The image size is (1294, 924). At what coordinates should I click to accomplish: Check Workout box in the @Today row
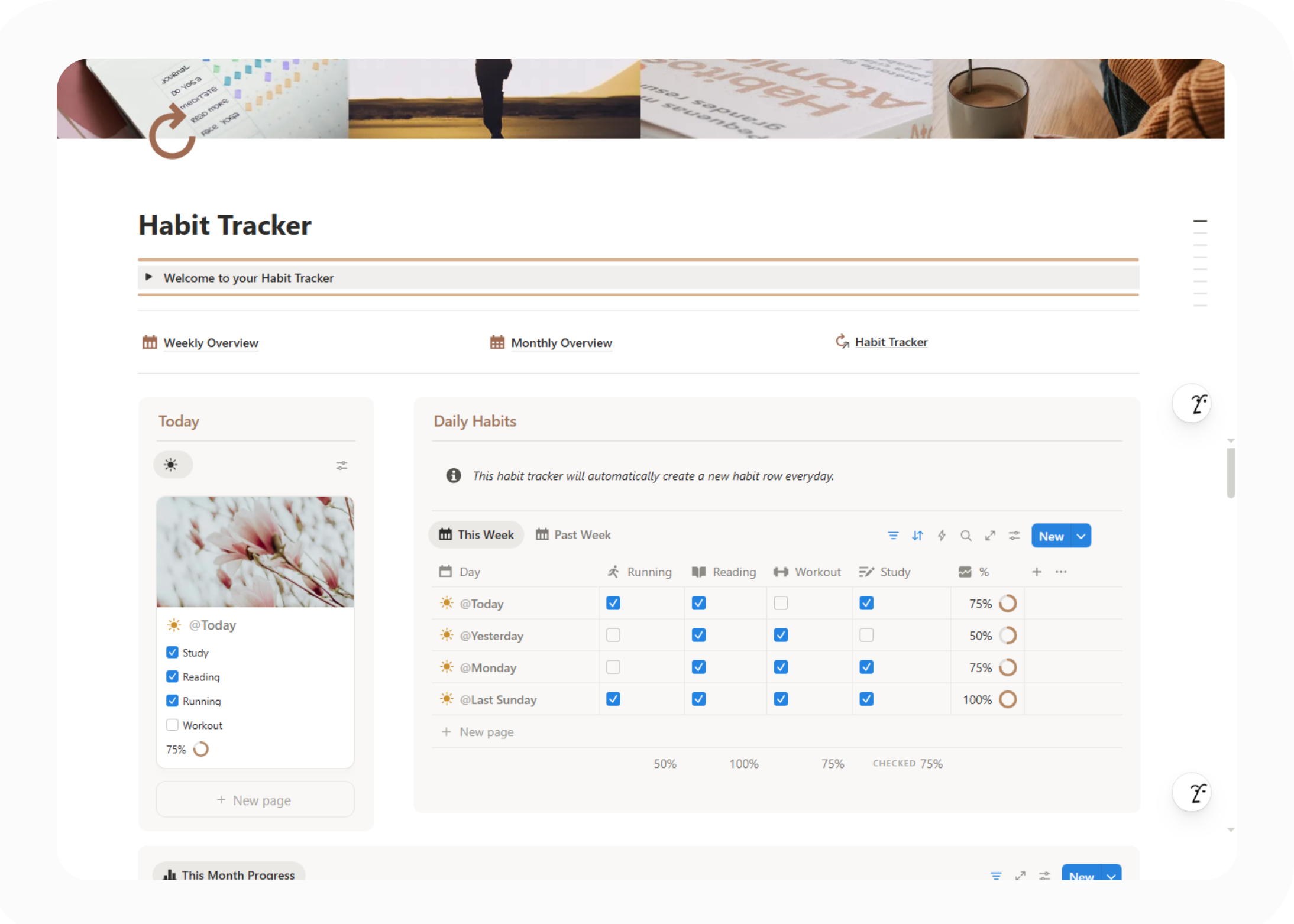[781, 603]
